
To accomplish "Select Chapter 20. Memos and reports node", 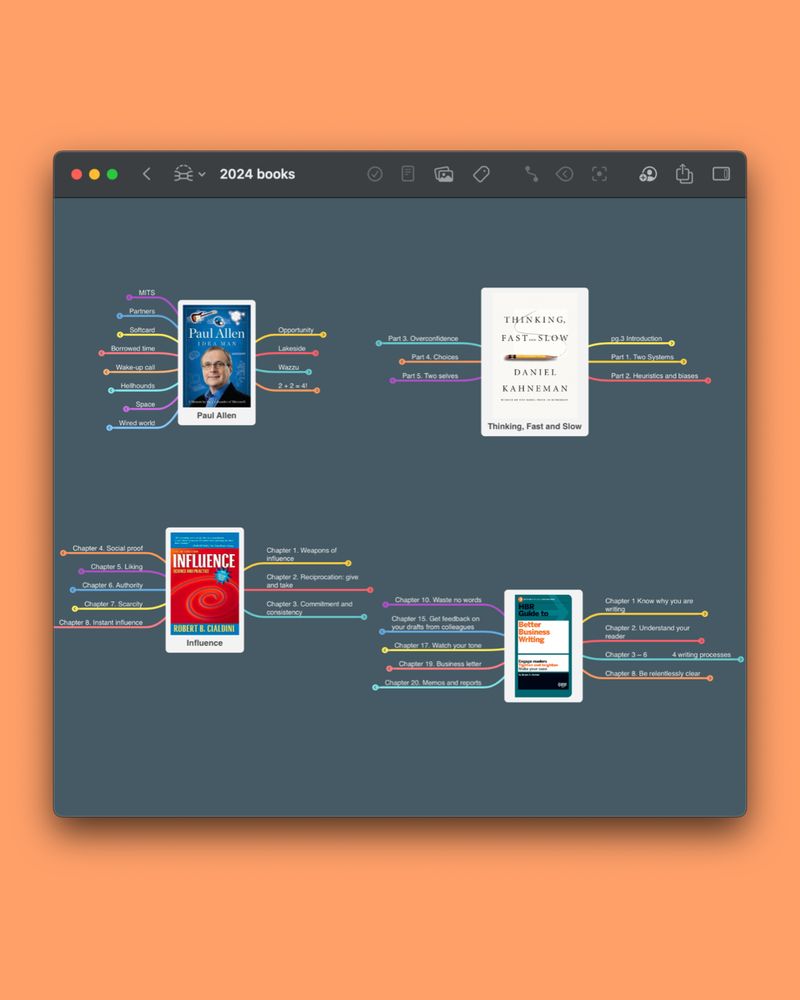I will click(x=433, y=682).
